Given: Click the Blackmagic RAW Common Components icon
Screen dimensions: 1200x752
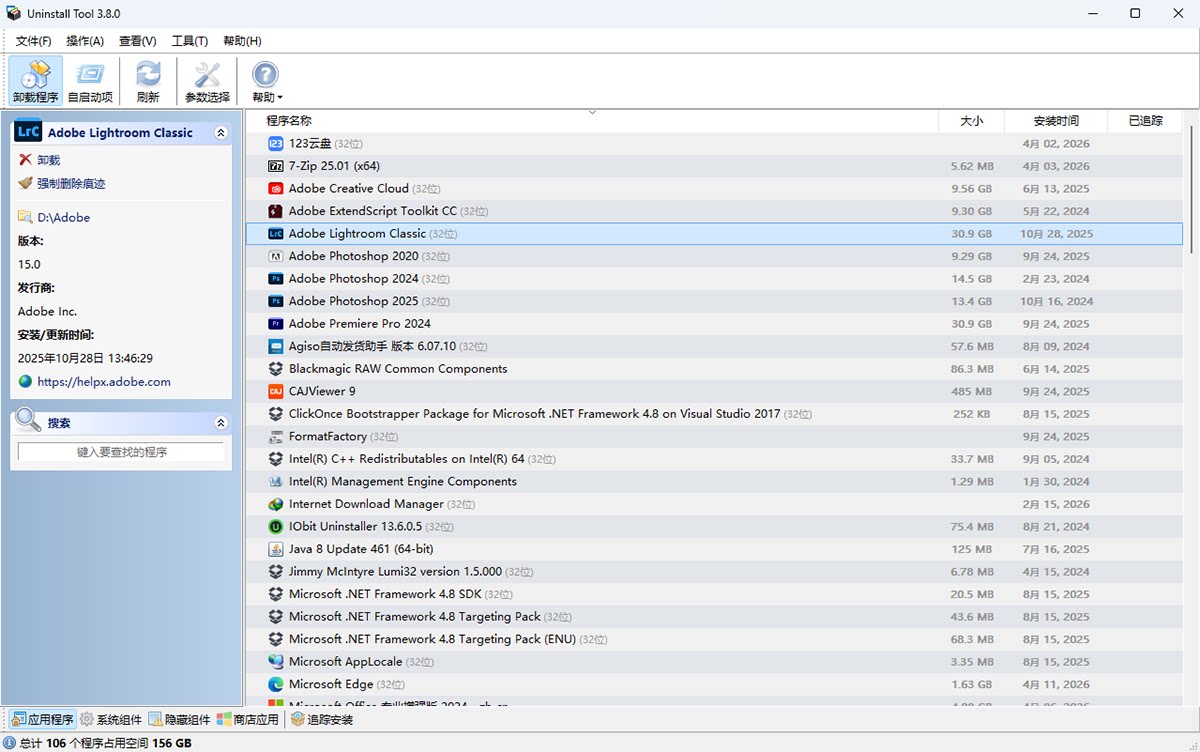Looking at the screenshot, I should pos(276,369).
